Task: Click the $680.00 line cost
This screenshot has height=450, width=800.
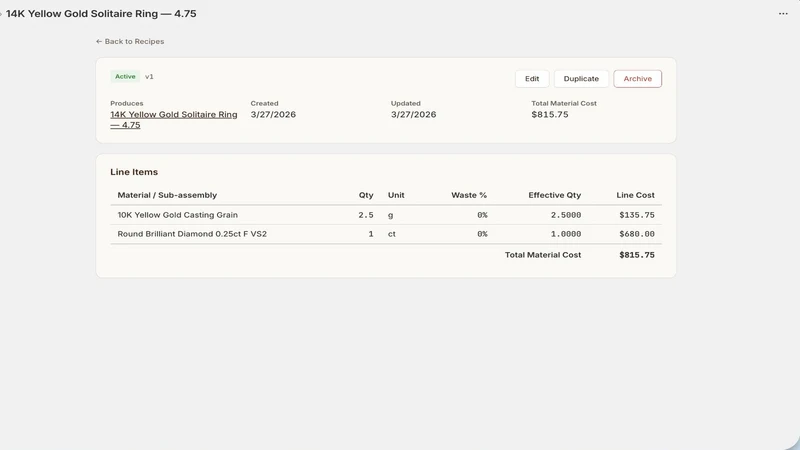Action: (x=637, y=234)
